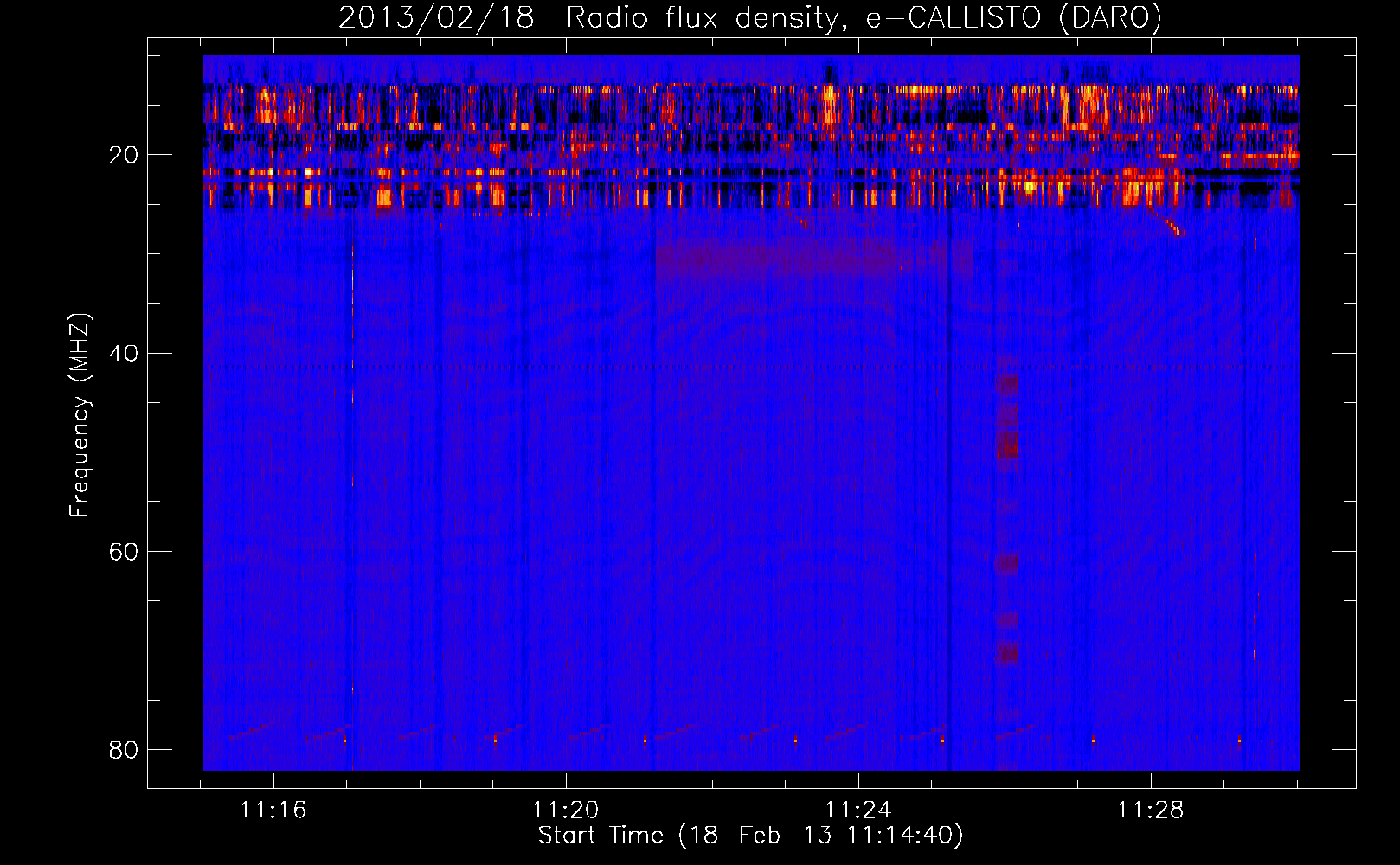1400x865 pixels.
Task: Click the "11:16" time tick label
Action: pos(273,811)
